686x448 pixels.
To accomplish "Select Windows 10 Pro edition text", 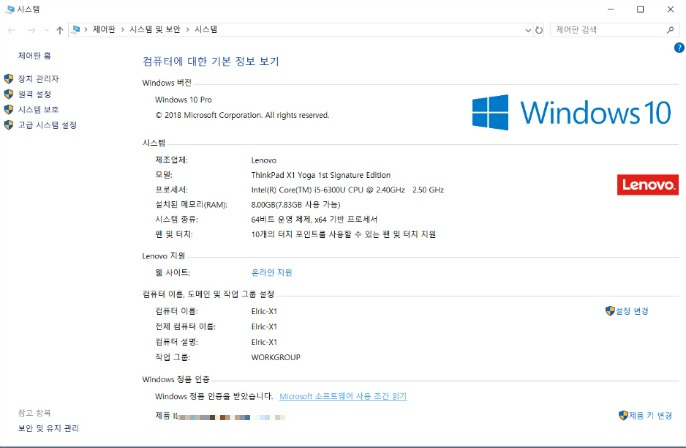I will click(183, 100).
